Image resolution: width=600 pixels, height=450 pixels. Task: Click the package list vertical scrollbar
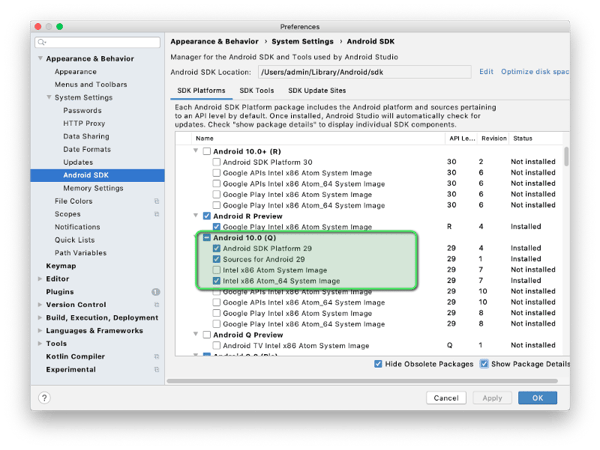(x=566, y=157)
